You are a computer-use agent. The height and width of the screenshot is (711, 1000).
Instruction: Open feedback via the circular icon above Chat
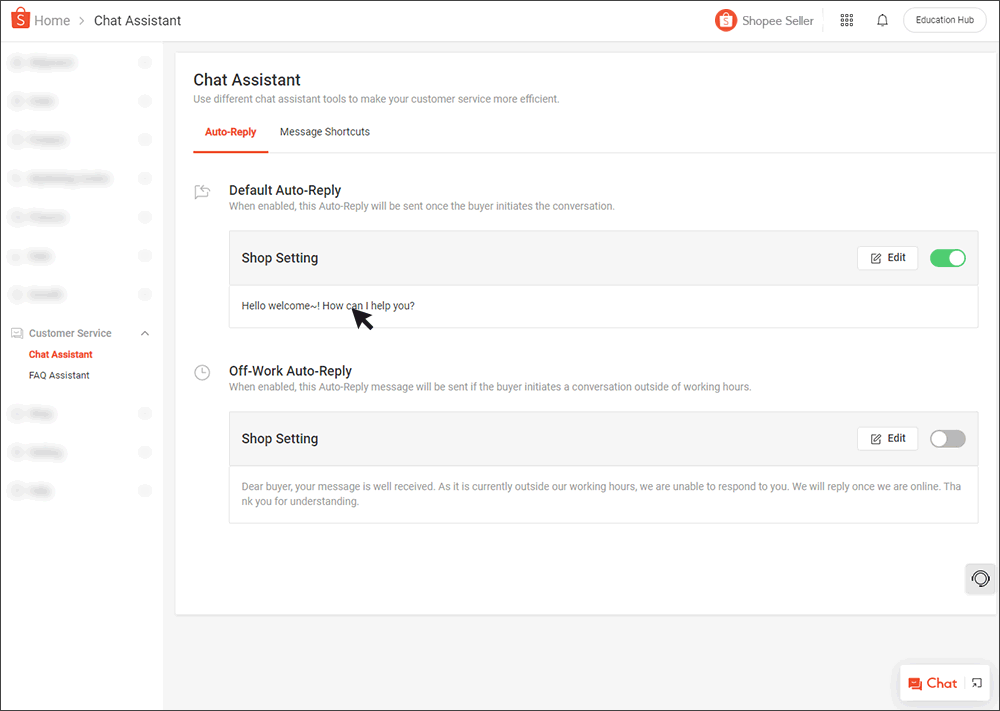coord(980,578)
